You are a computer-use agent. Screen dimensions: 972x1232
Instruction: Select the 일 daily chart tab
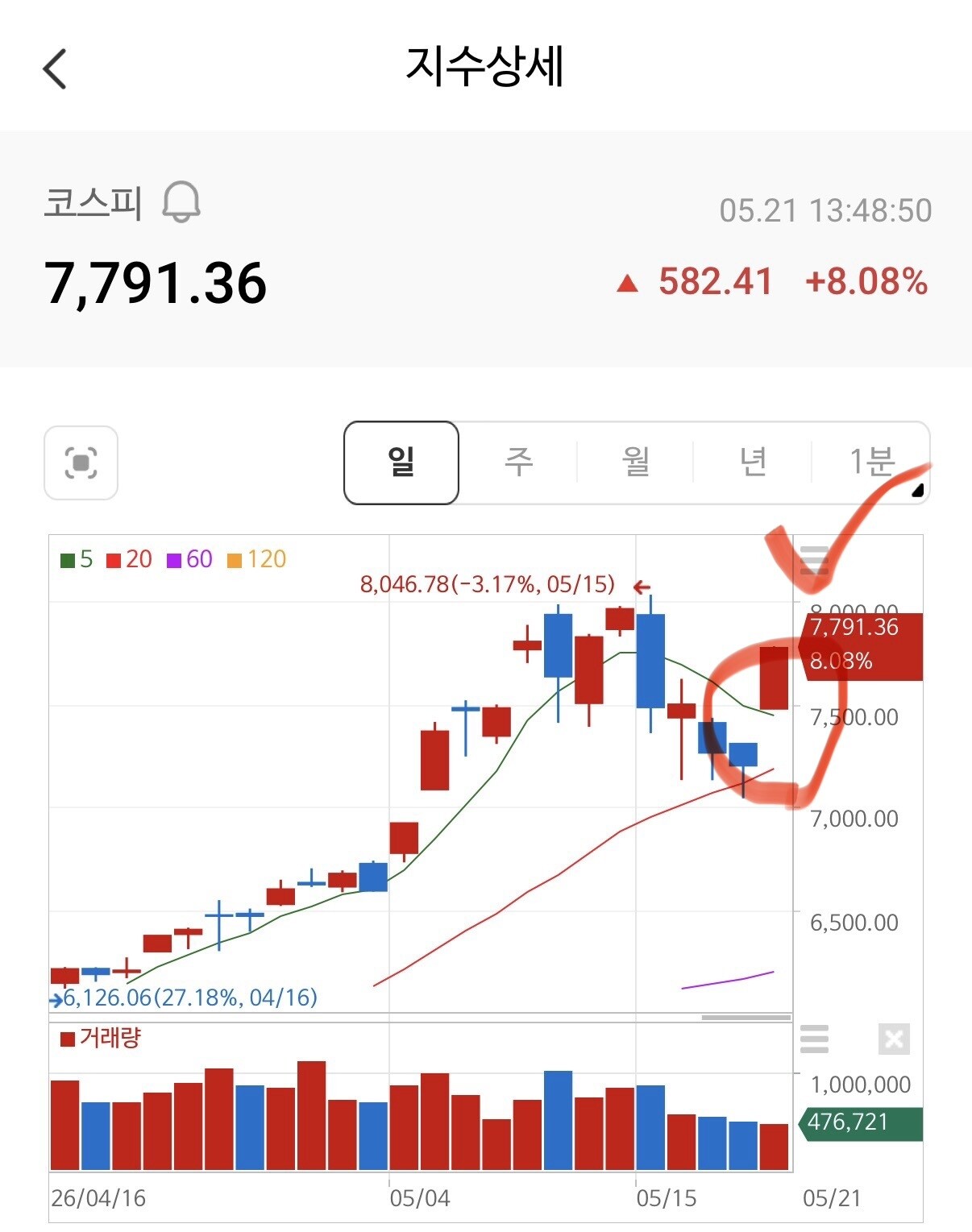(x=401, y=463)
